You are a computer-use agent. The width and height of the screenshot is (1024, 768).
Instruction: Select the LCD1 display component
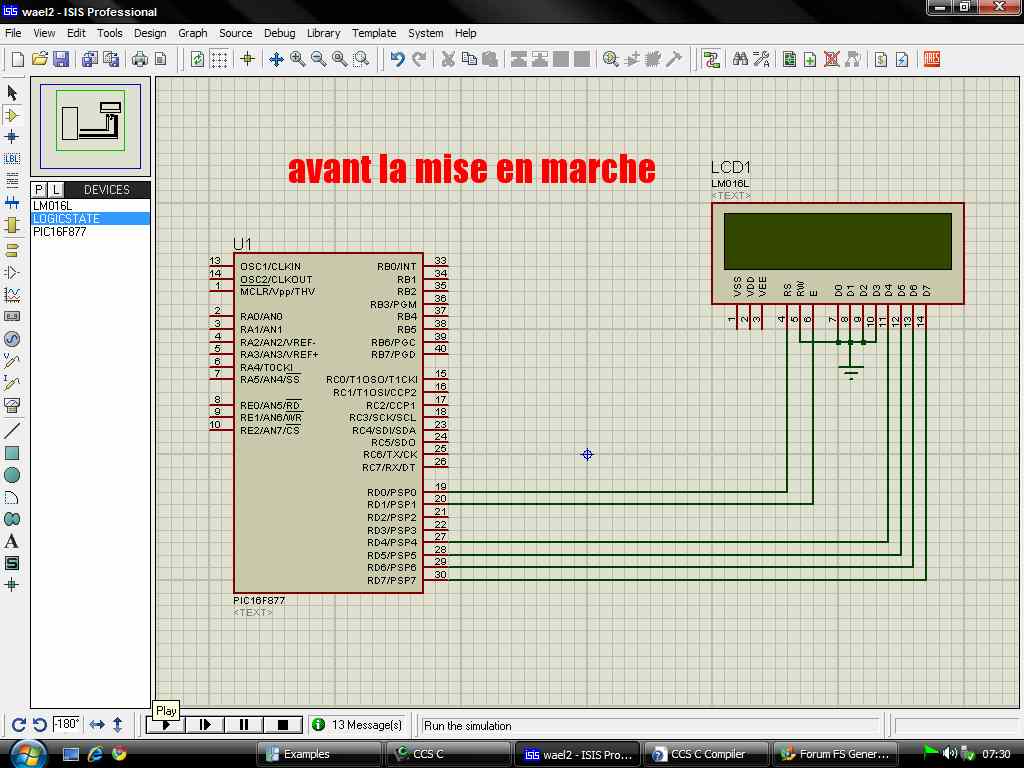838,253
